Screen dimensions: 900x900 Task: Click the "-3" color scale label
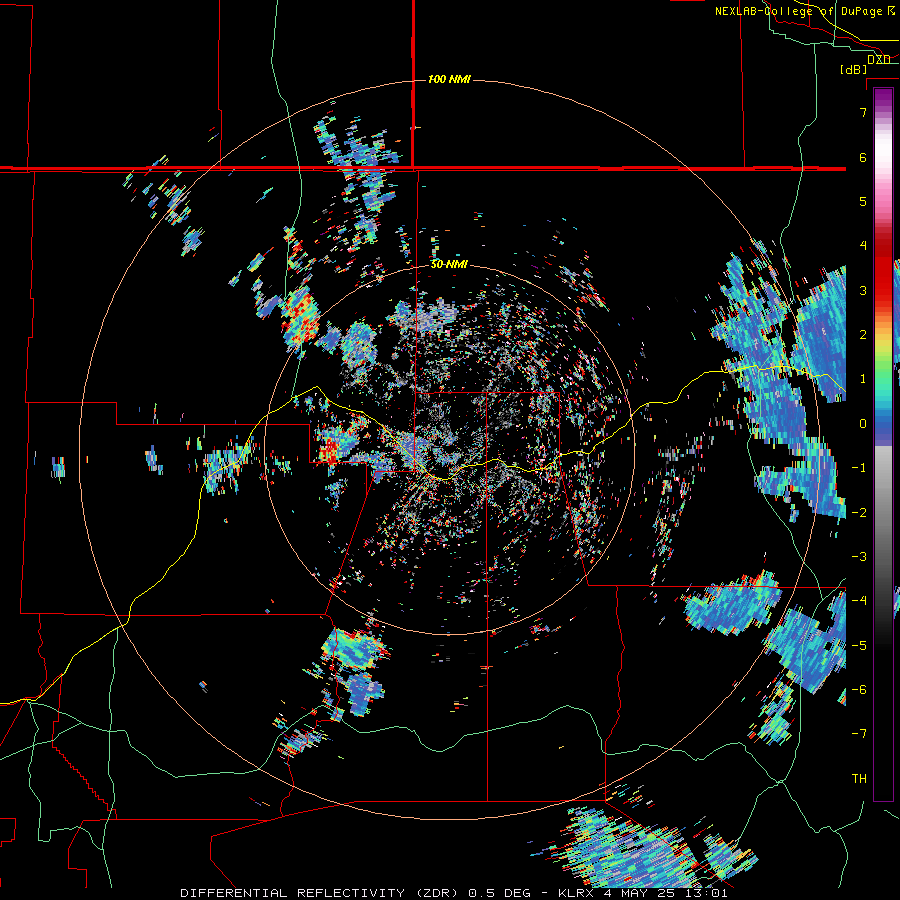(x=859, y=557)
